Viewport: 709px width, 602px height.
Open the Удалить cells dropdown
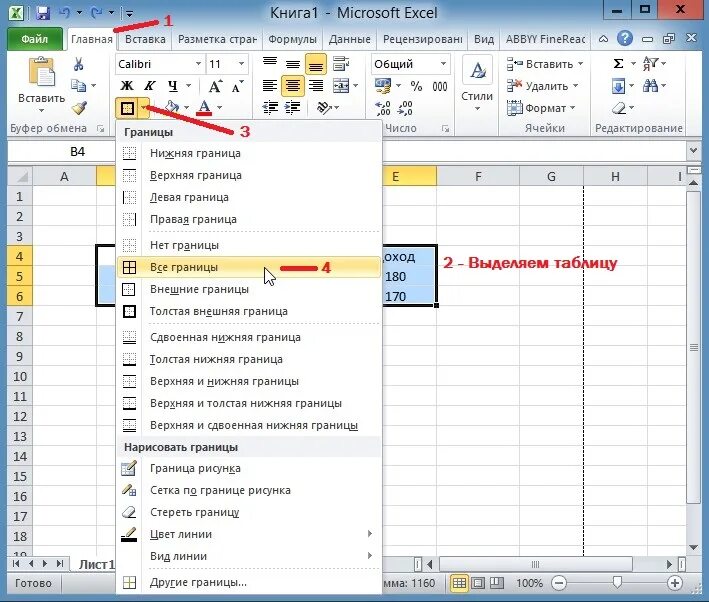(543, 85)
